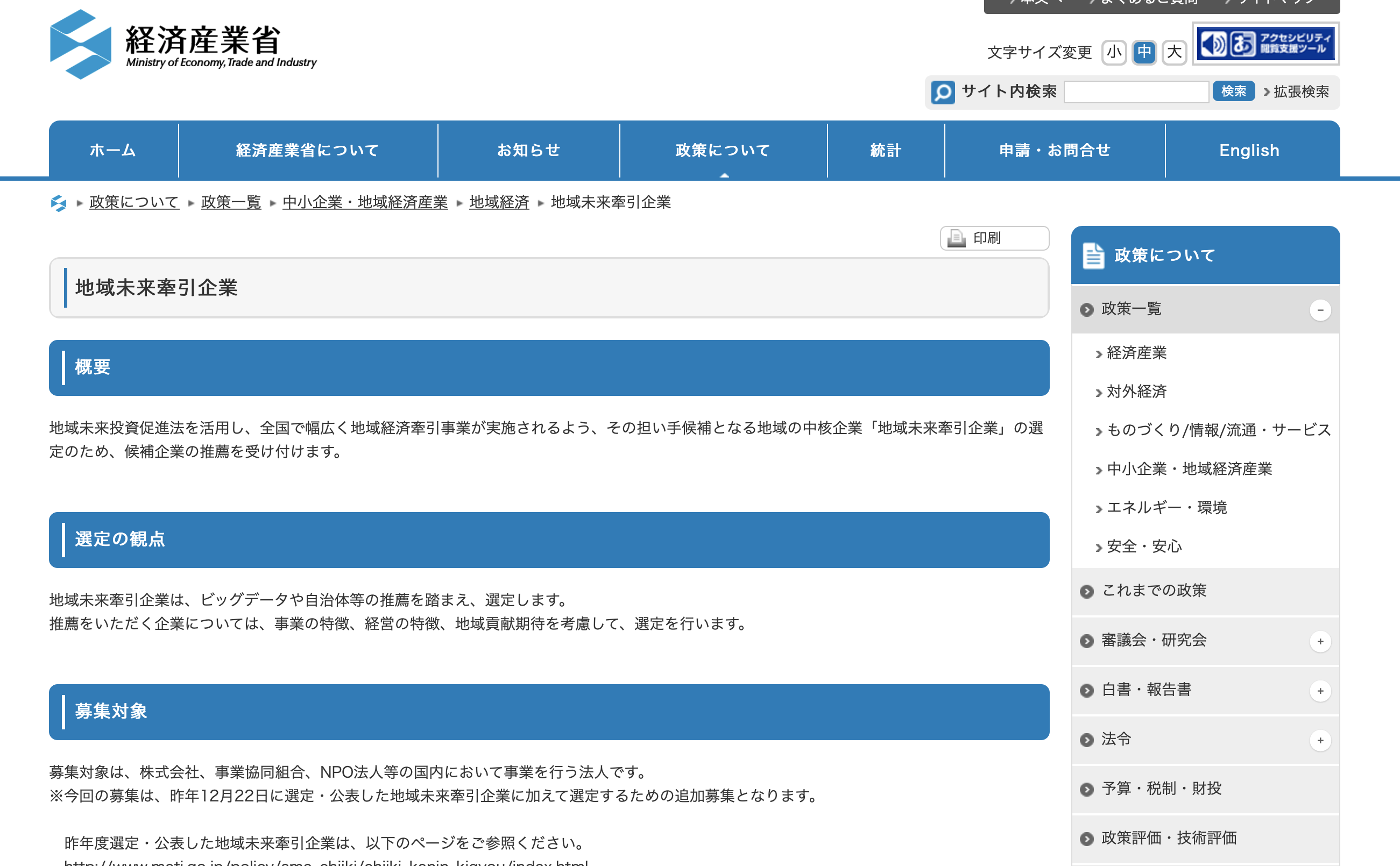The height and width of the screenshot is (866, 1400).
Task: Click the 概要 section heading
Action: 549,368
